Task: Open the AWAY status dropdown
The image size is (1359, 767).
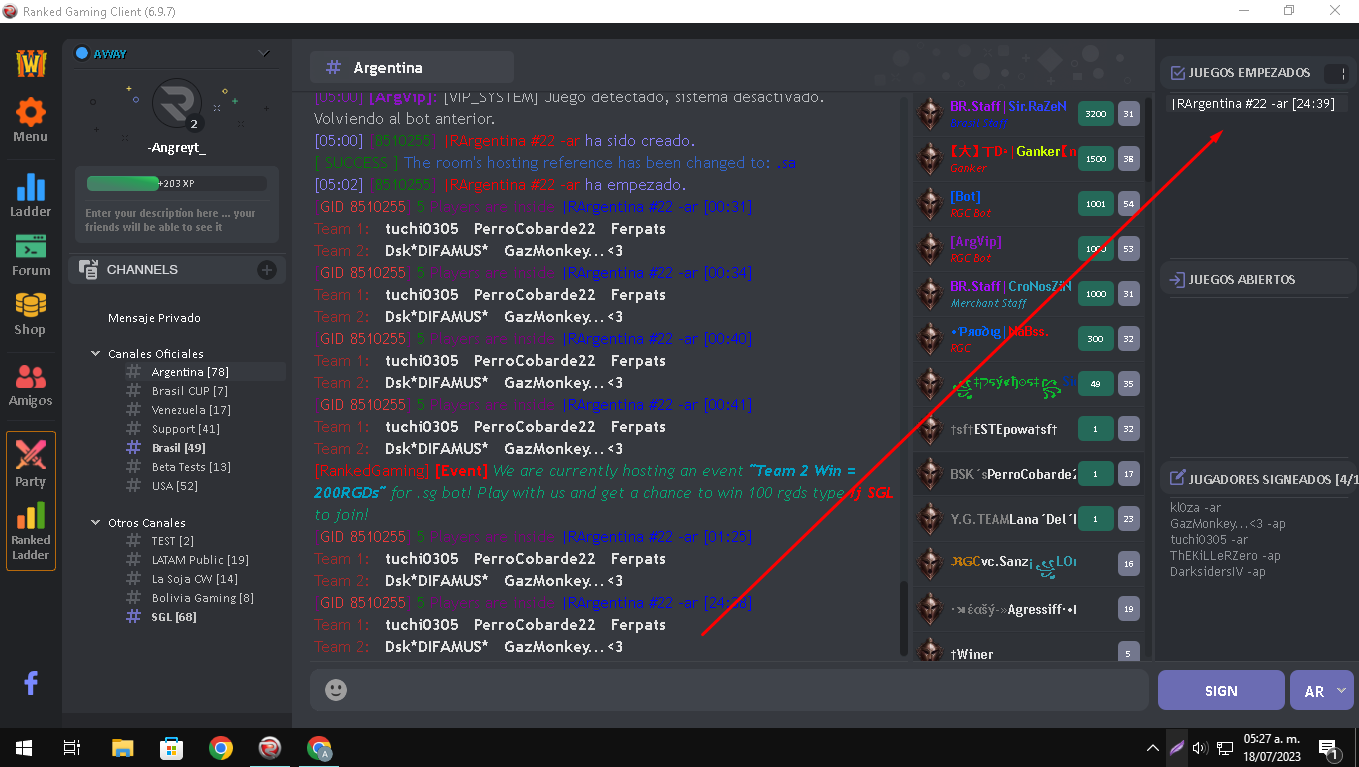Action: point(263,53)
